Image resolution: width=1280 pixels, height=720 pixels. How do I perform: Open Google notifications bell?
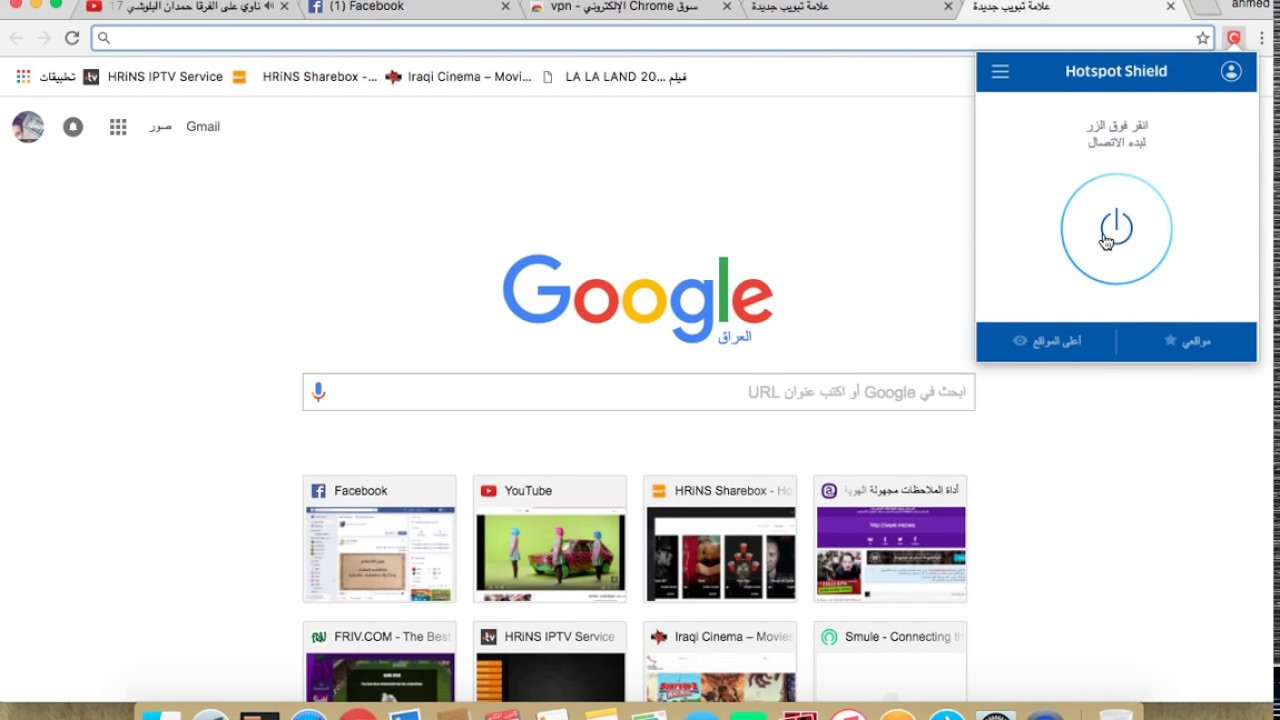(x=73, y=127)
